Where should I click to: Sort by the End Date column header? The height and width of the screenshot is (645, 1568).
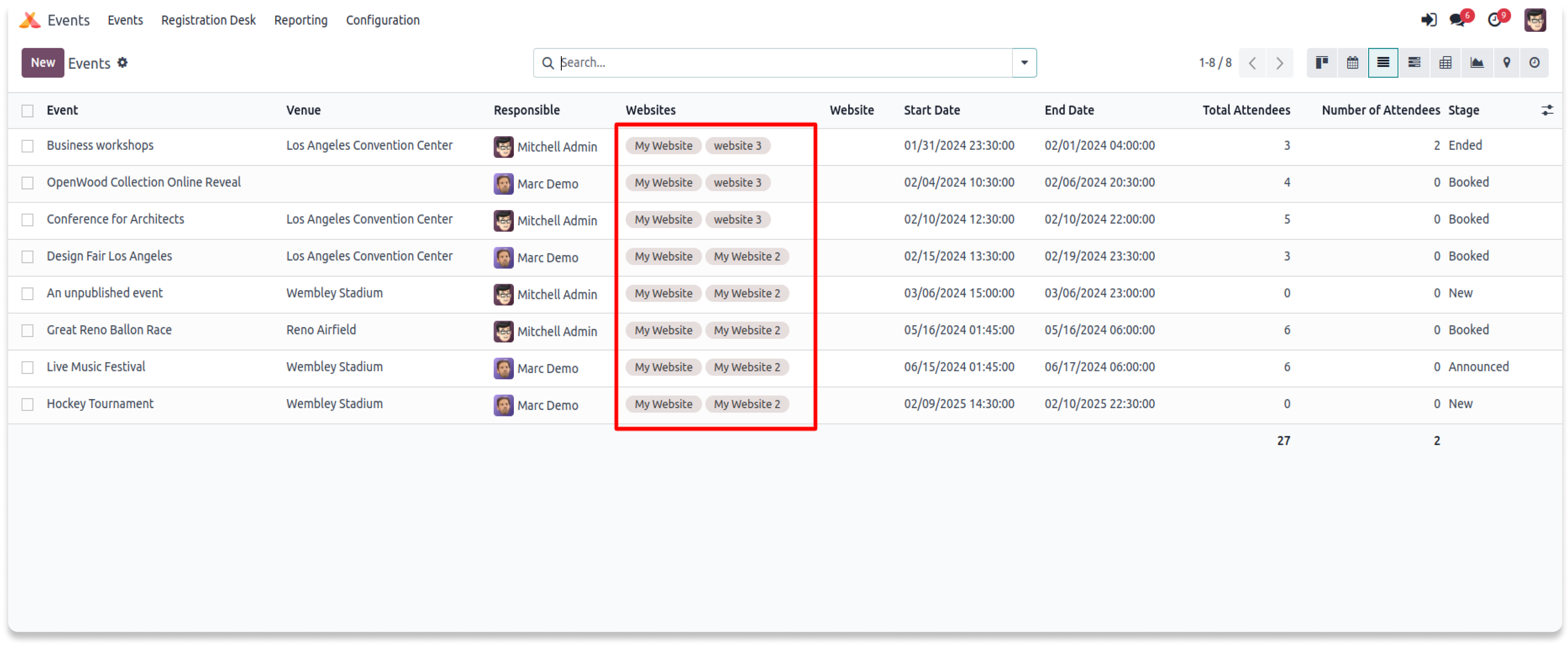(x=1069, y=110)
